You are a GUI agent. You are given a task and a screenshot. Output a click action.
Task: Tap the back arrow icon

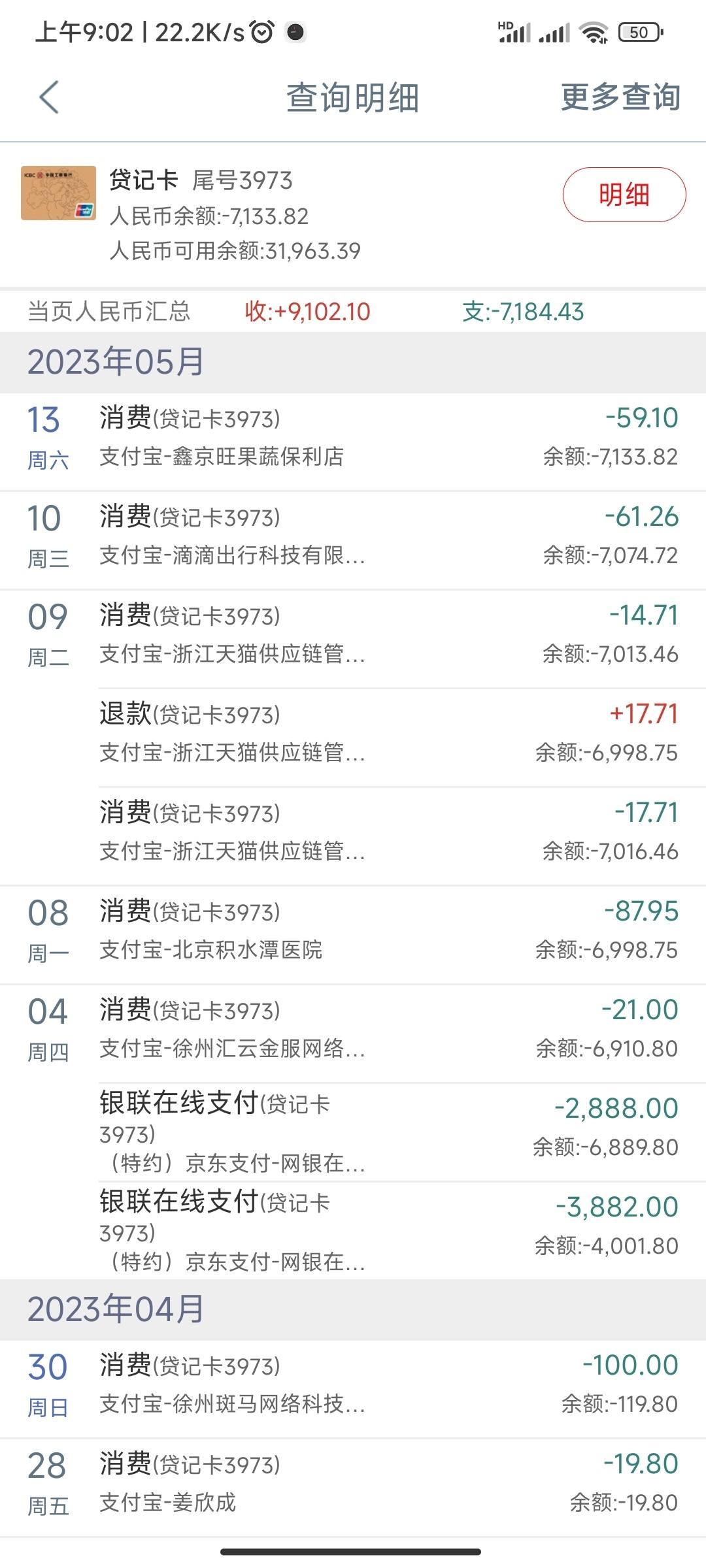[49, 97]
